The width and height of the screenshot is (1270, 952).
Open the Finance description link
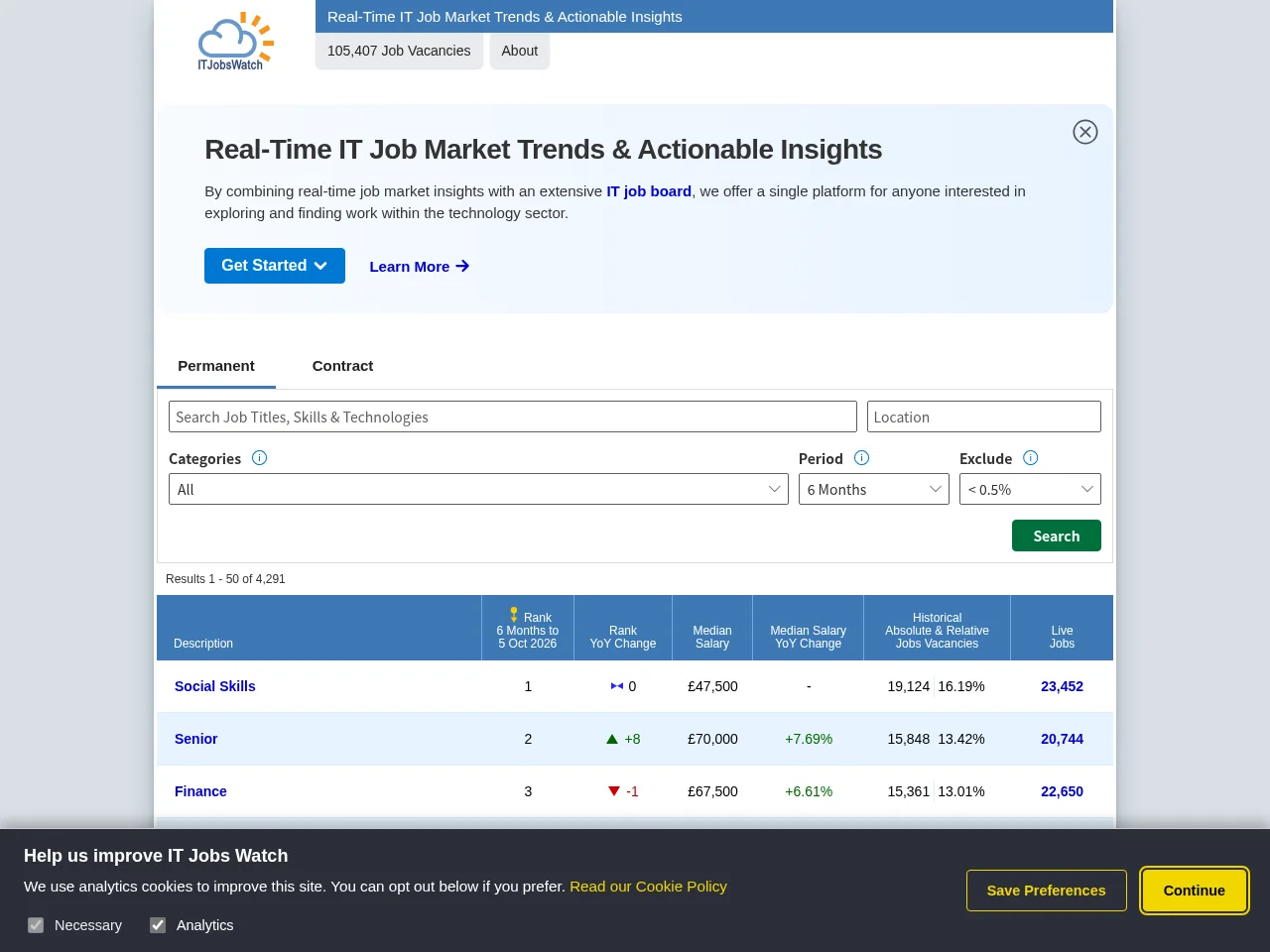coord(200,791)
